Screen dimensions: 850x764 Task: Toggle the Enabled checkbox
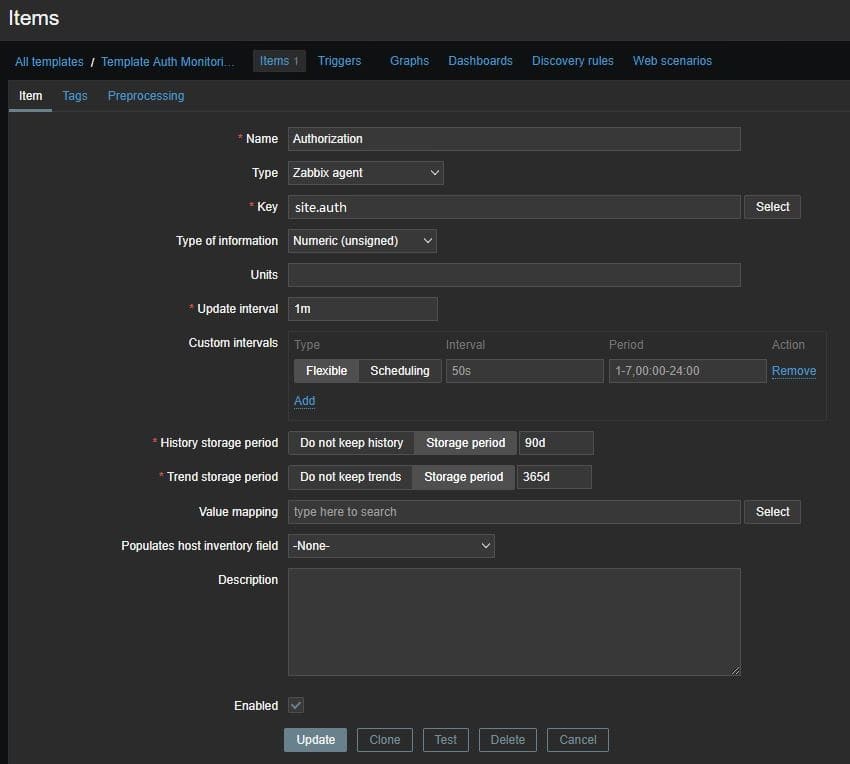pos(296,705)
